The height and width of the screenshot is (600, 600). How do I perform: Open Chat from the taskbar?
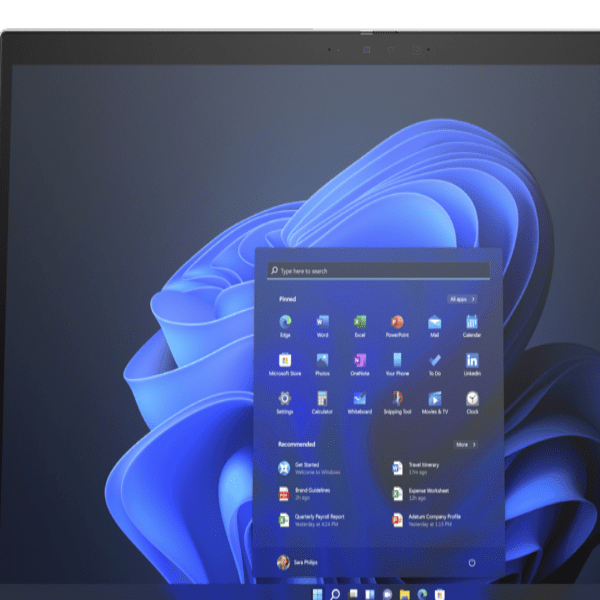tap(387, 594)
